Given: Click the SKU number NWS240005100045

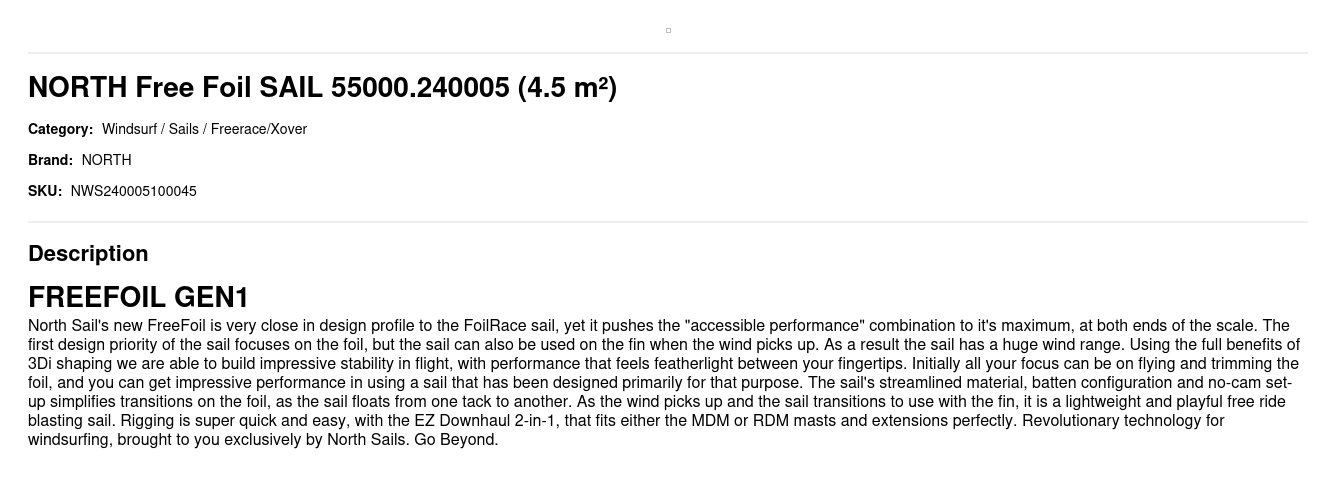Looking at the screenshot, I should pos(133,191).
